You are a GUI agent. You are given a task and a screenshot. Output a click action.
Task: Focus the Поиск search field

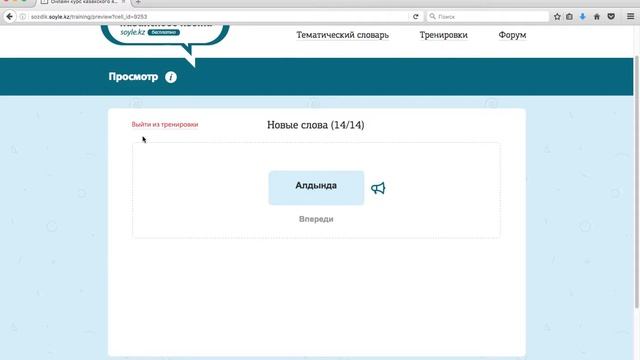[488, 17]
